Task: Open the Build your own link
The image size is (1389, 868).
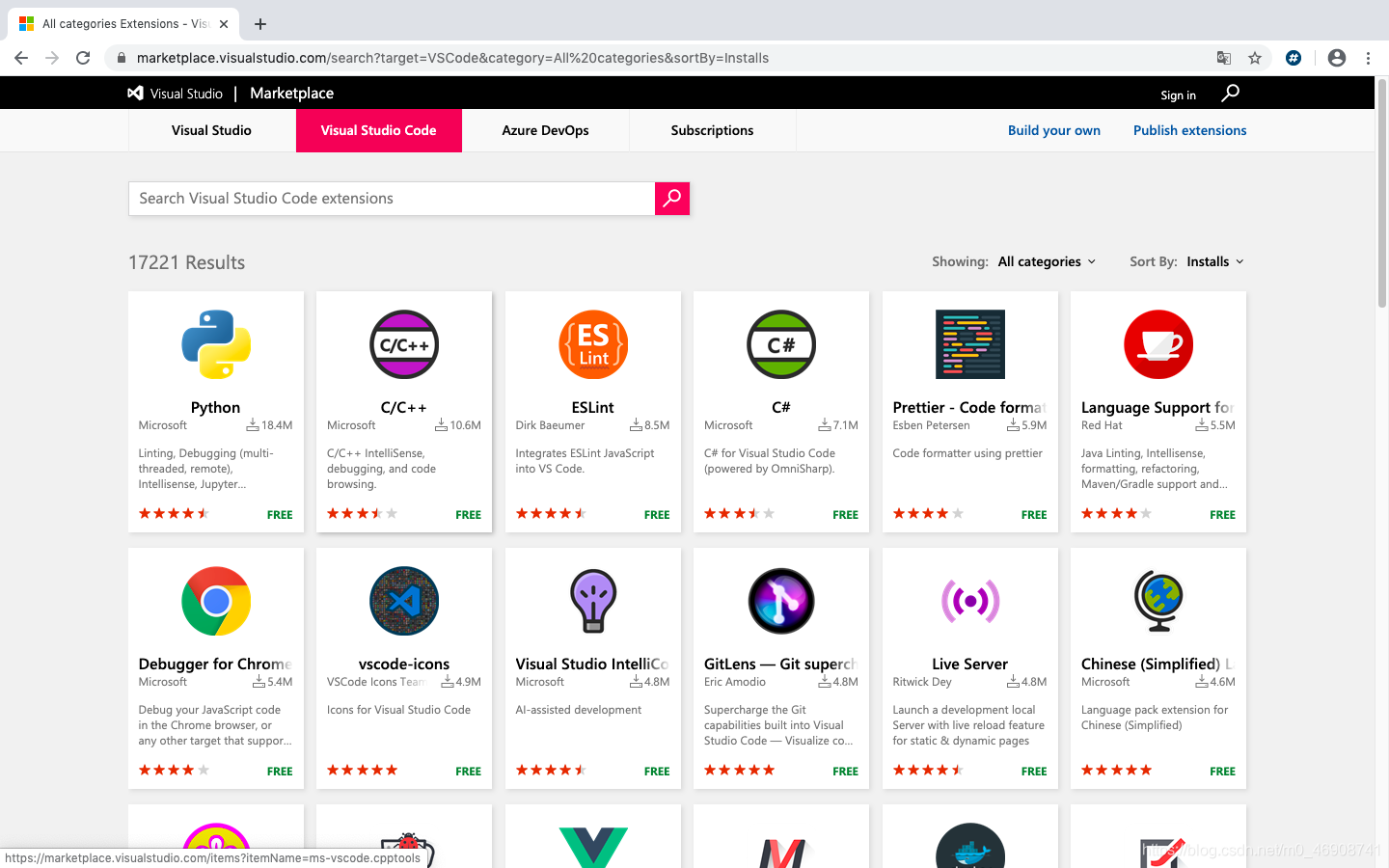Action: [x=1054, y=130]
